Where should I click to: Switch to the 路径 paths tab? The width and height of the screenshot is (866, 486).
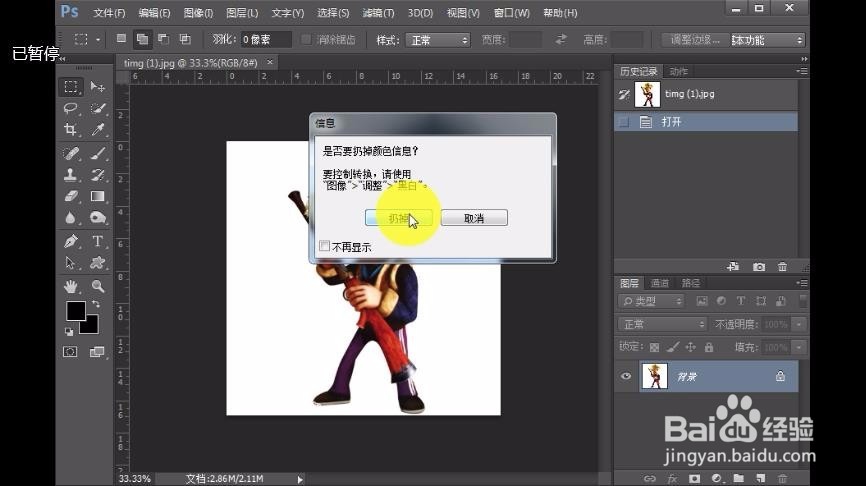coord(690,283)
